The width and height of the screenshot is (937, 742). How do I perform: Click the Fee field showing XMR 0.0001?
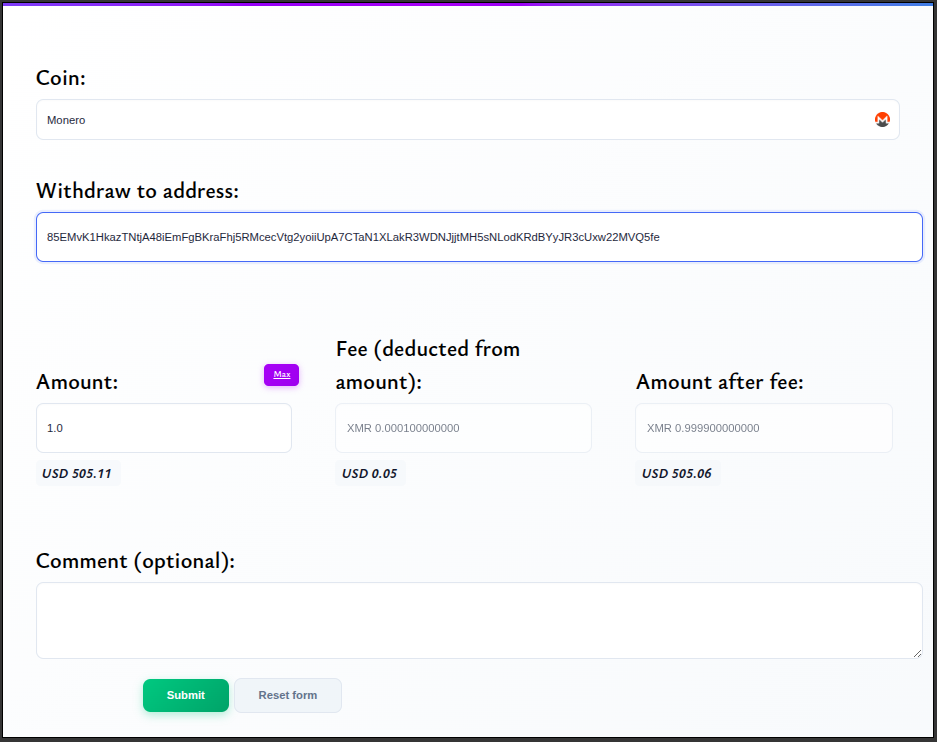[463, 428]
